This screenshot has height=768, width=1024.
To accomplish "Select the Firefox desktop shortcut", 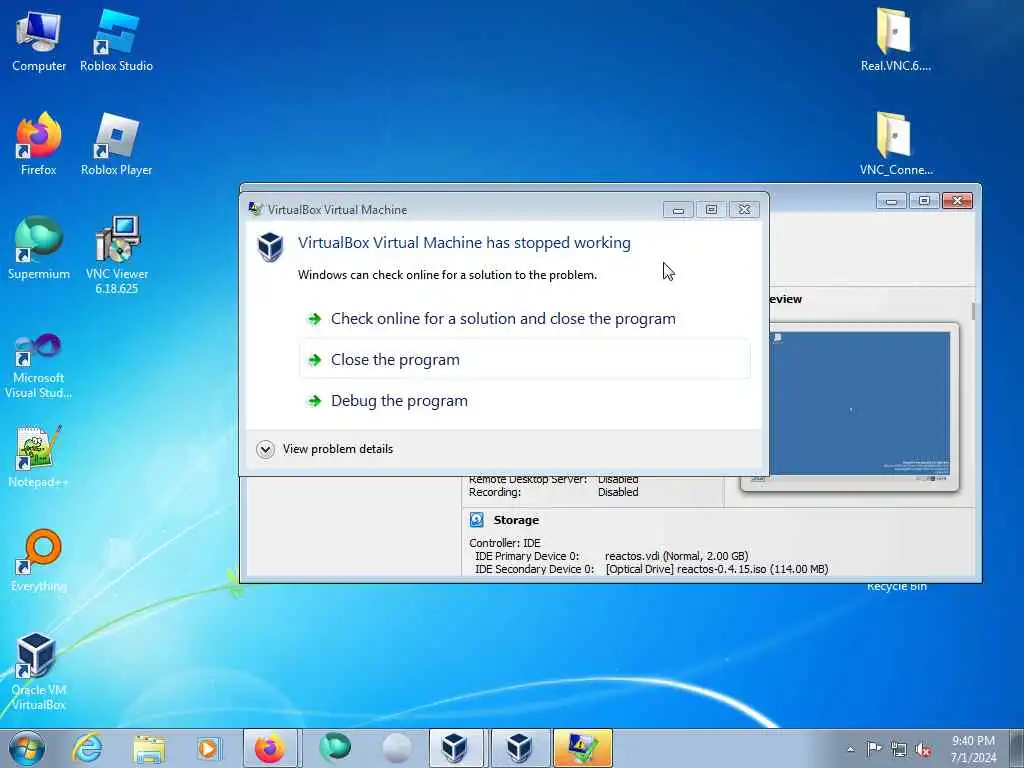I will click(39, 144).
